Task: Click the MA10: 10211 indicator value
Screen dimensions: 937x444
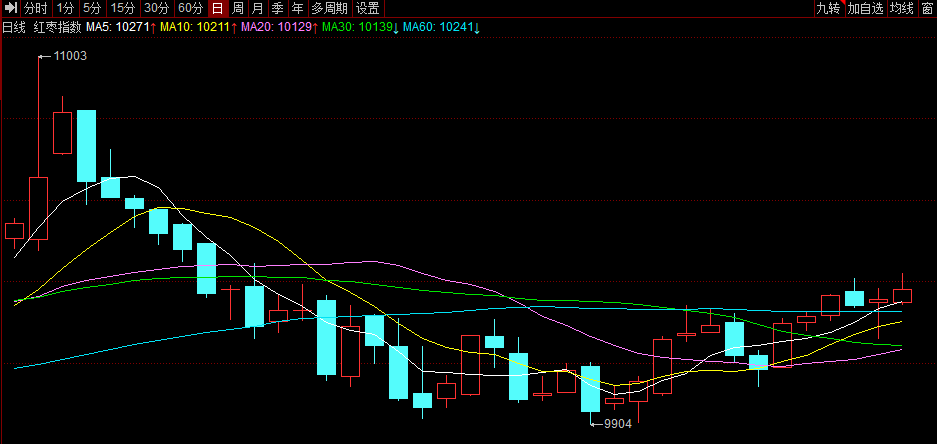Action: pos(199,27)
